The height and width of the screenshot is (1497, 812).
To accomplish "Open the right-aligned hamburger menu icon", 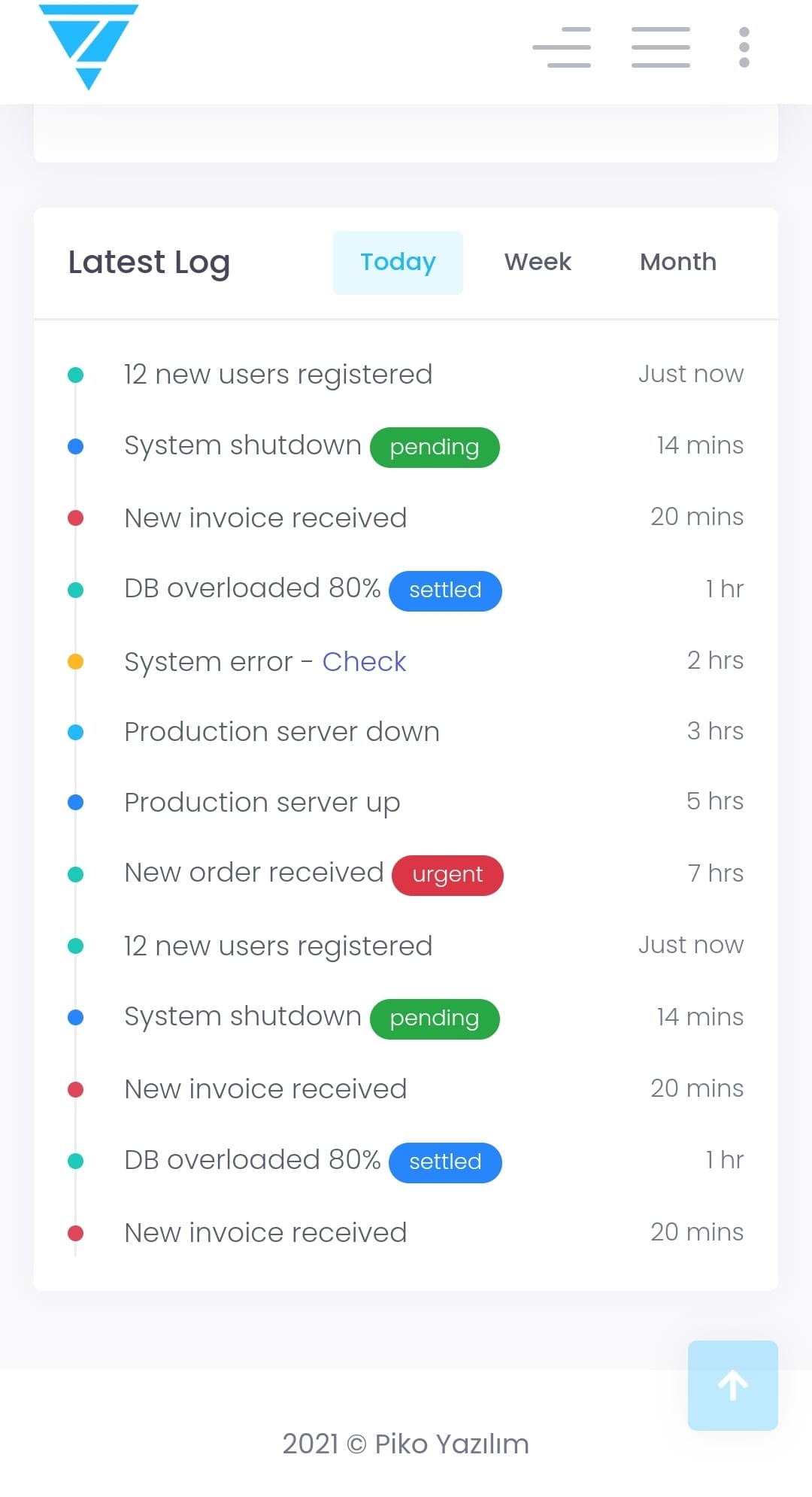I will pos(562,47).
